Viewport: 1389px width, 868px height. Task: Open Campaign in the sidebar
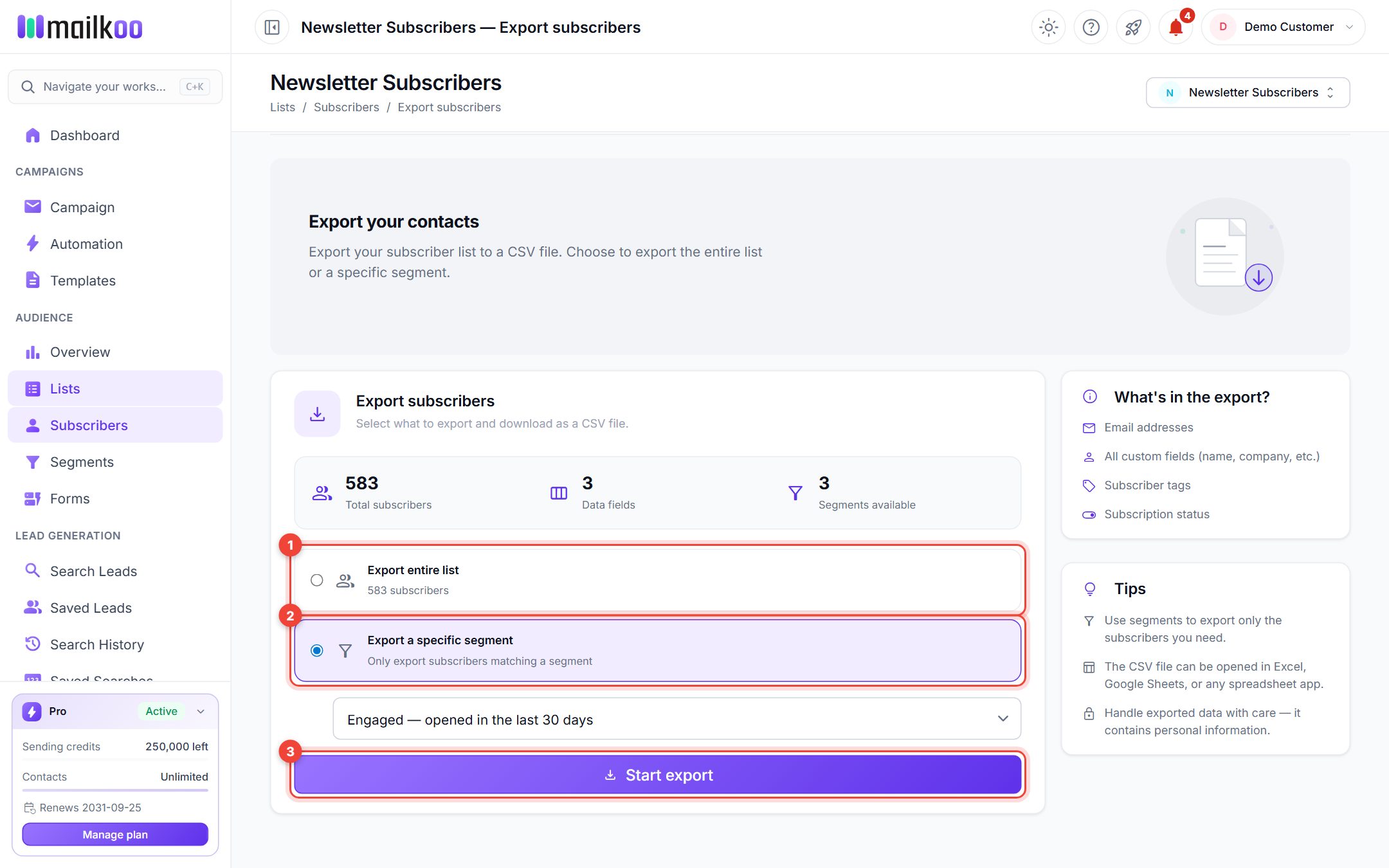[115, 207]
